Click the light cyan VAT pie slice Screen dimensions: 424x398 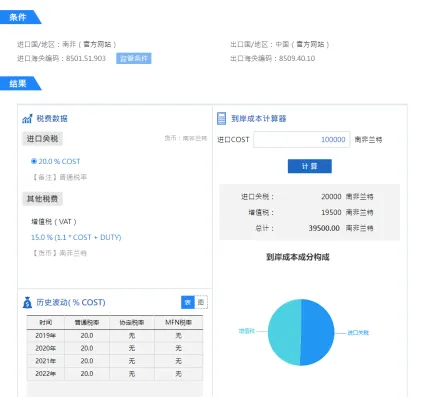click(x=284, y=332)
